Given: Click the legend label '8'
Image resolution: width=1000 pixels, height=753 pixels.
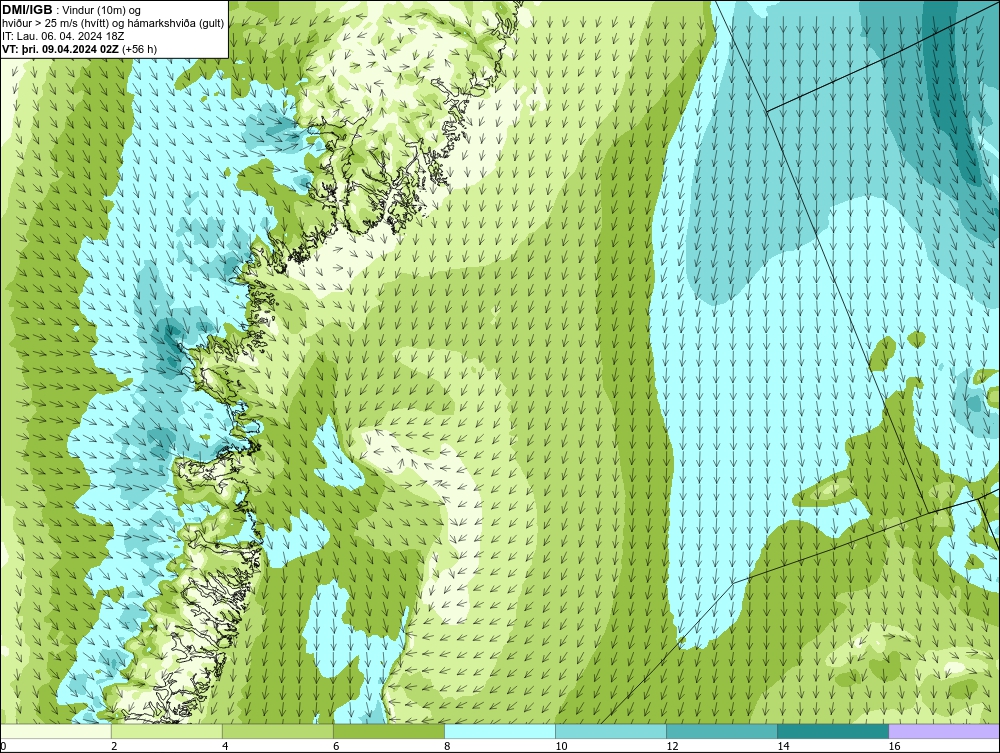Looking at the screenshot, I should [x=446, y=746].
